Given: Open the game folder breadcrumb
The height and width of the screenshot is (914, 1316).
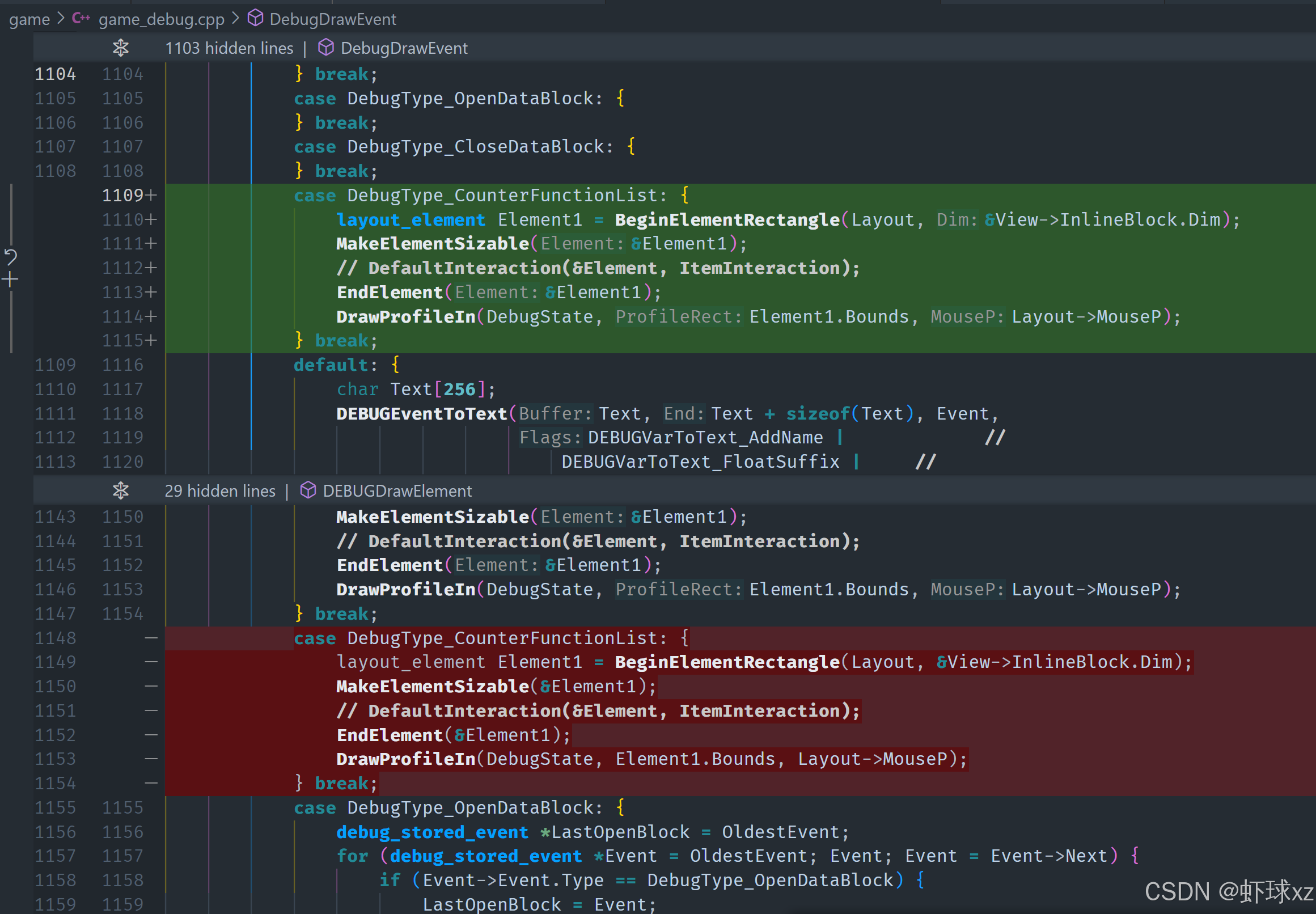Looking at the screenshot, I should pyautogui.click(x=29, y=19).
